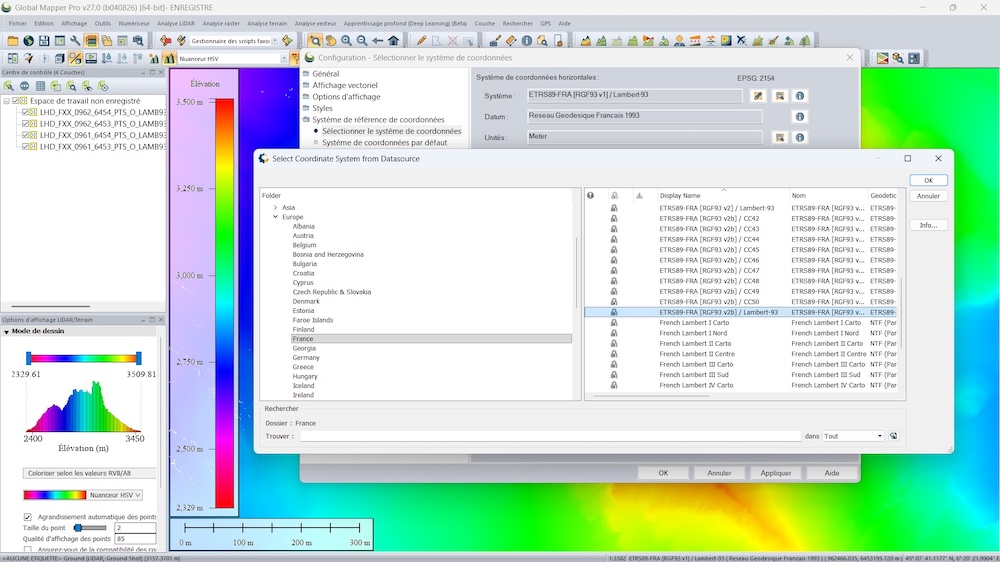Select the hand pan tool

point(330,41)
